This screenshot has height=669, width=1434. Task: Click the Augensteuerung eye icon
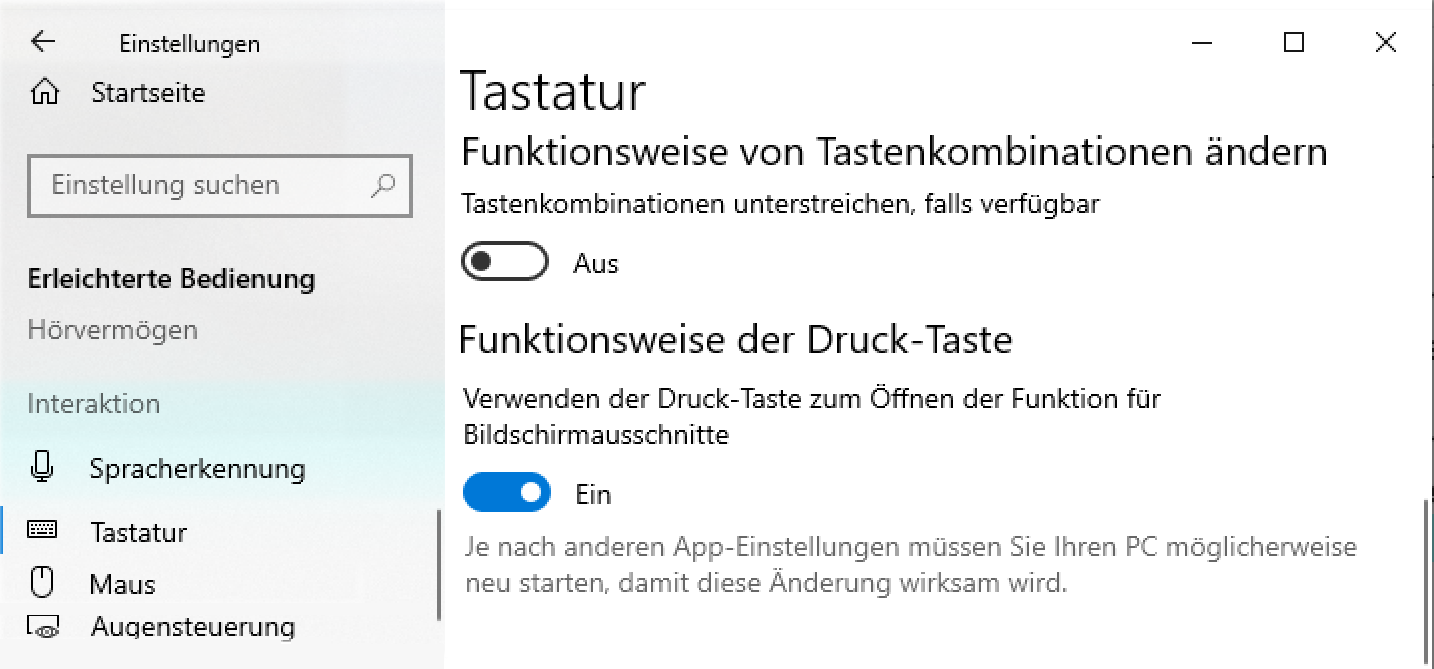pos(45,628)
